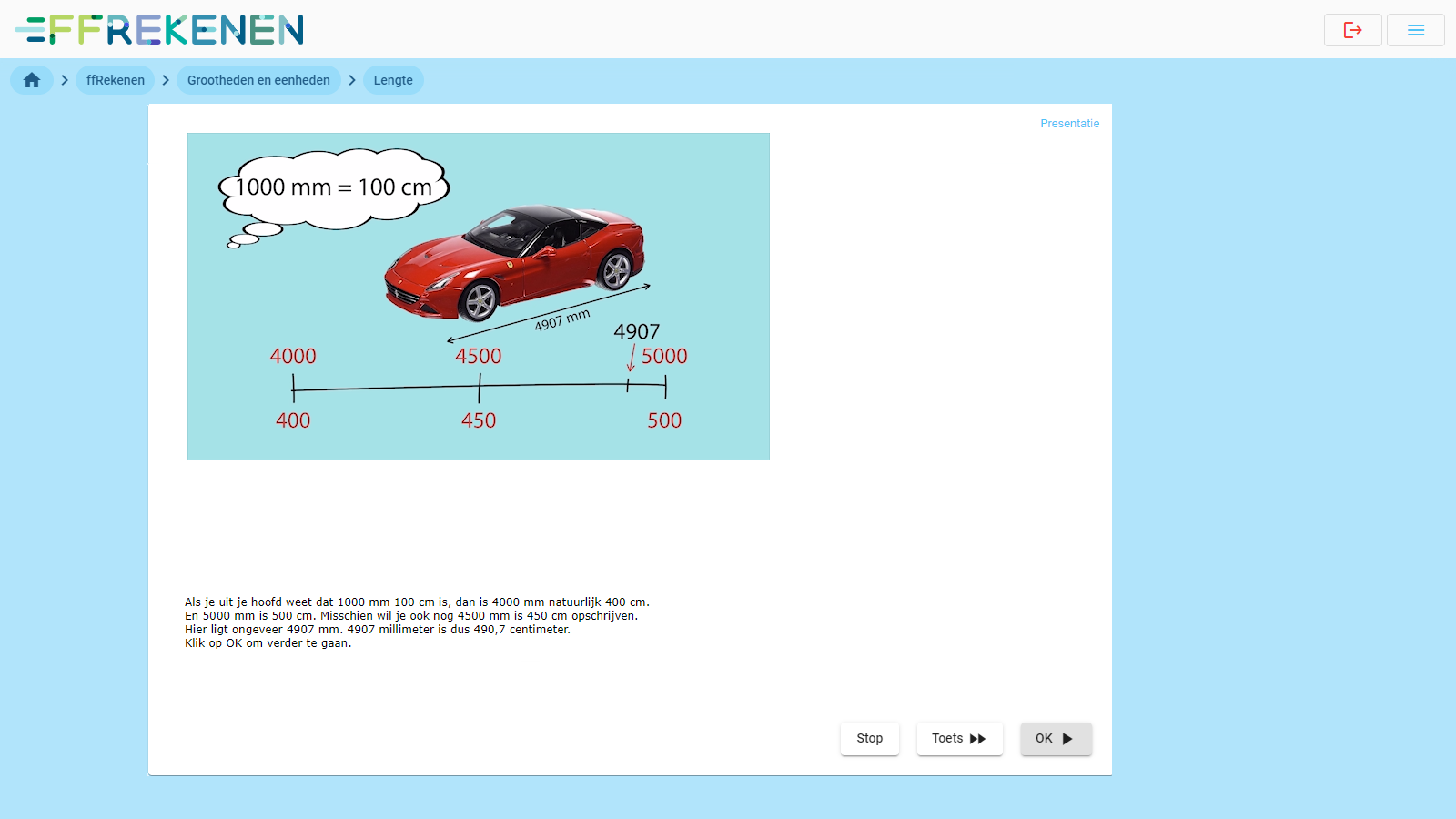Click the 500 label below number line
This screenshot has height=819, width=1456.
pyautogui.click(x=664, y=420)
